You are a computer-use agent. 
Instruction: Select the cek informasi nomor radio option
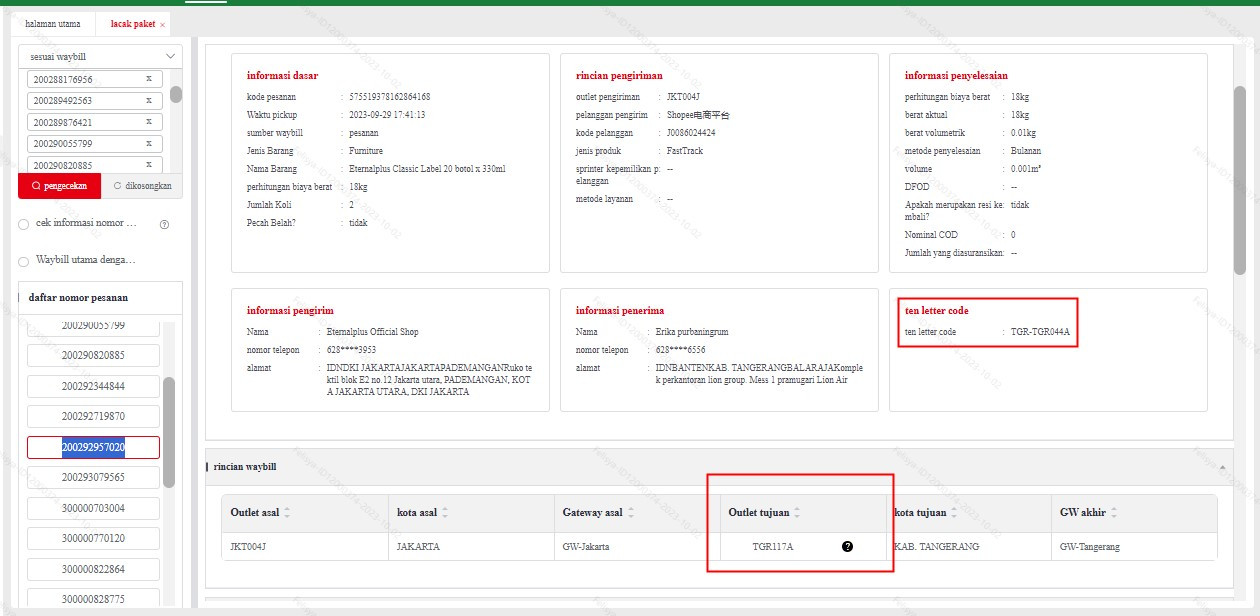click(24, 224)
